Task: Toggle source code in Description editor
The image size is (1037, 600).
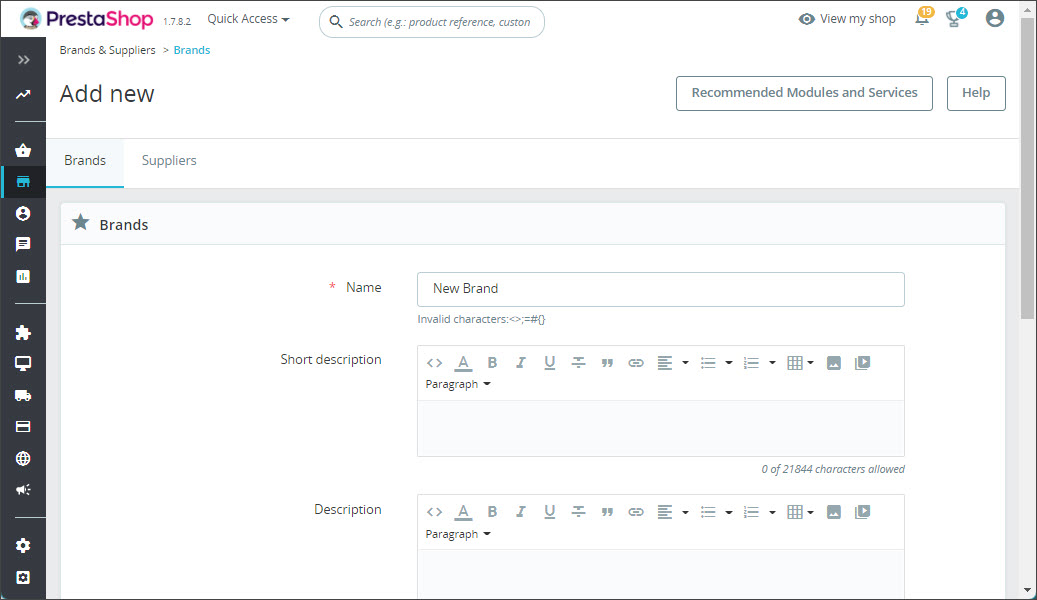Action: tap(435, 512)
